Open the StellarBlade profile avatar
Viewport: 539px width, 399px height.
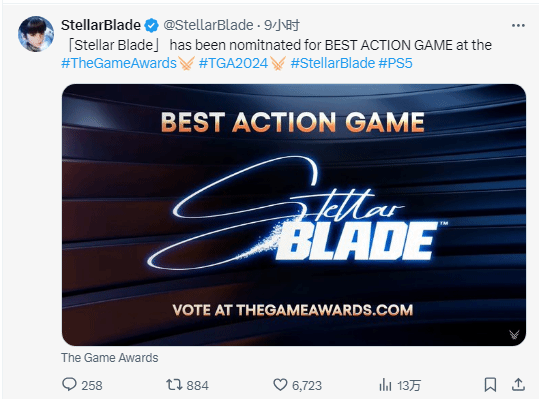pos(36,34)
